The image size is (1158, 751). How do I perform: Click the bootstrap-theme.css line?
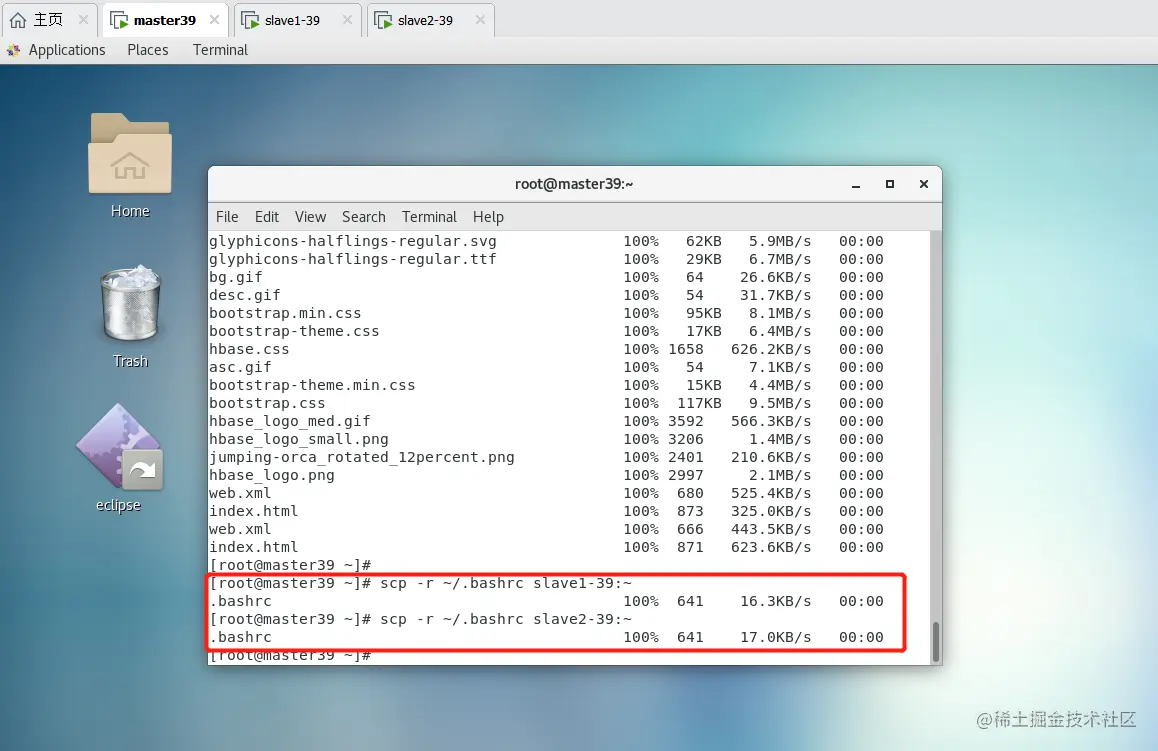coord(547,332)
